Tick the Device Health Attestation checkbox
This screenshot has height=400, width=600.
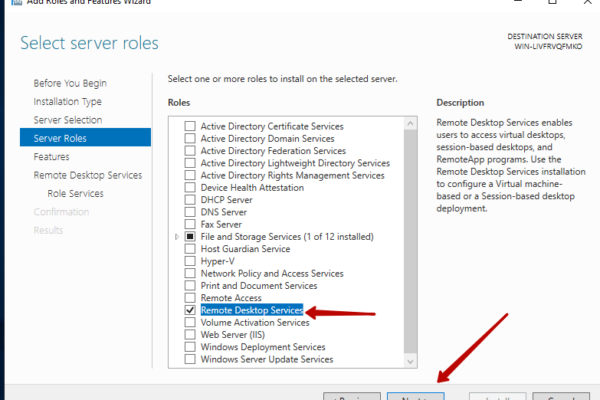190,187
